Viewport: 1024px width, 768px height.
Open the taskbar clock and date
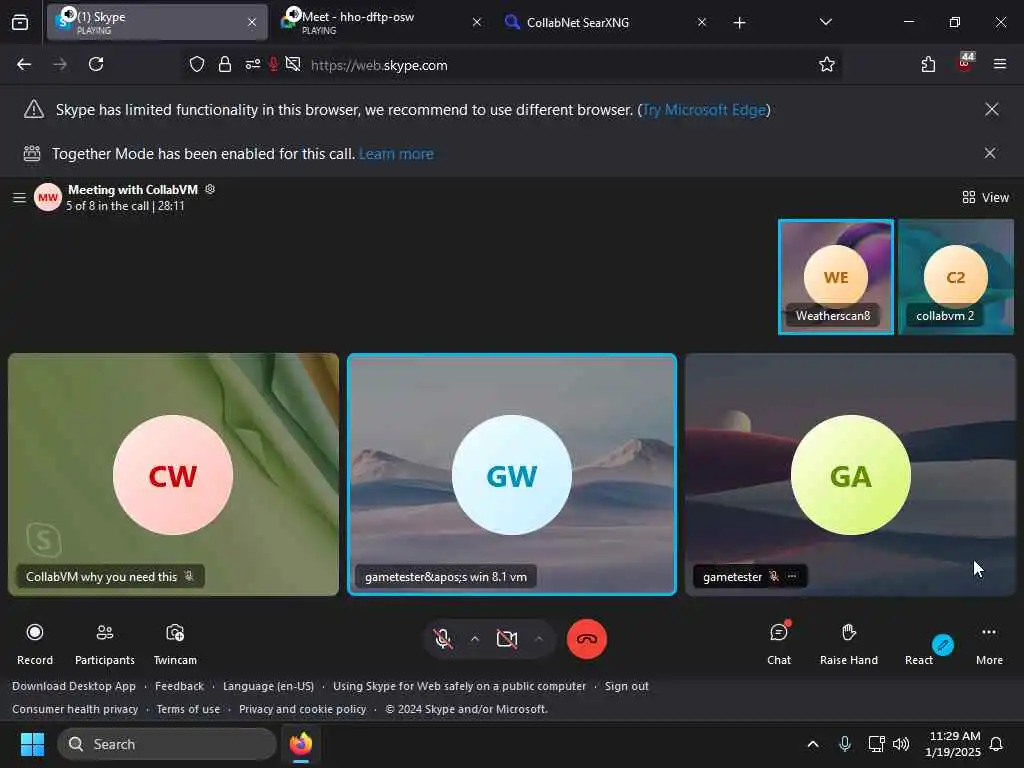(953, 744)
